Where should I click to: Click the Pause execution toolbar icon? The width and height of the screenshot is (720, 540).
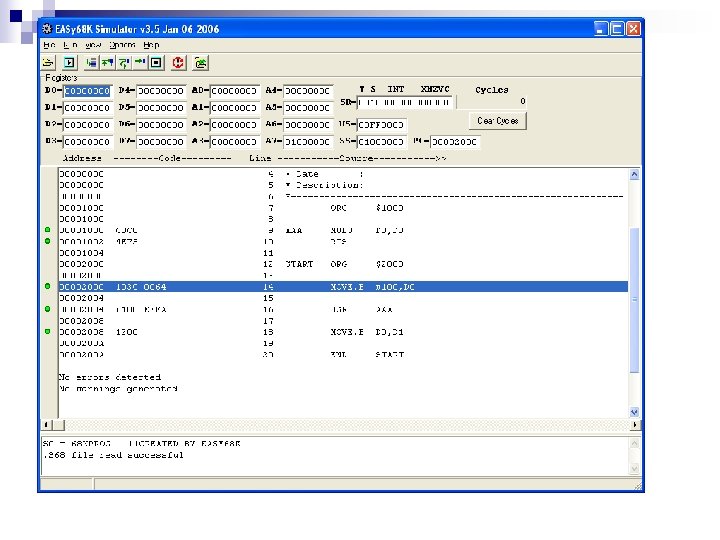tap(155, 63)
